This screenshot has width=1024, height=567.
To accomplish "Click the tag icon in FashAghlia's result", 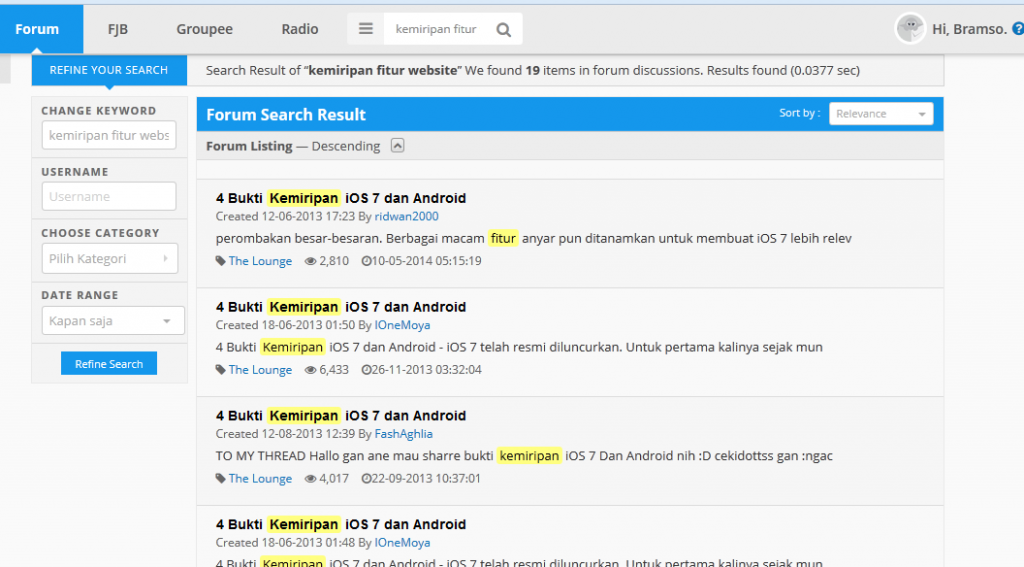I will pyautogui.click(x=221, y=478).
